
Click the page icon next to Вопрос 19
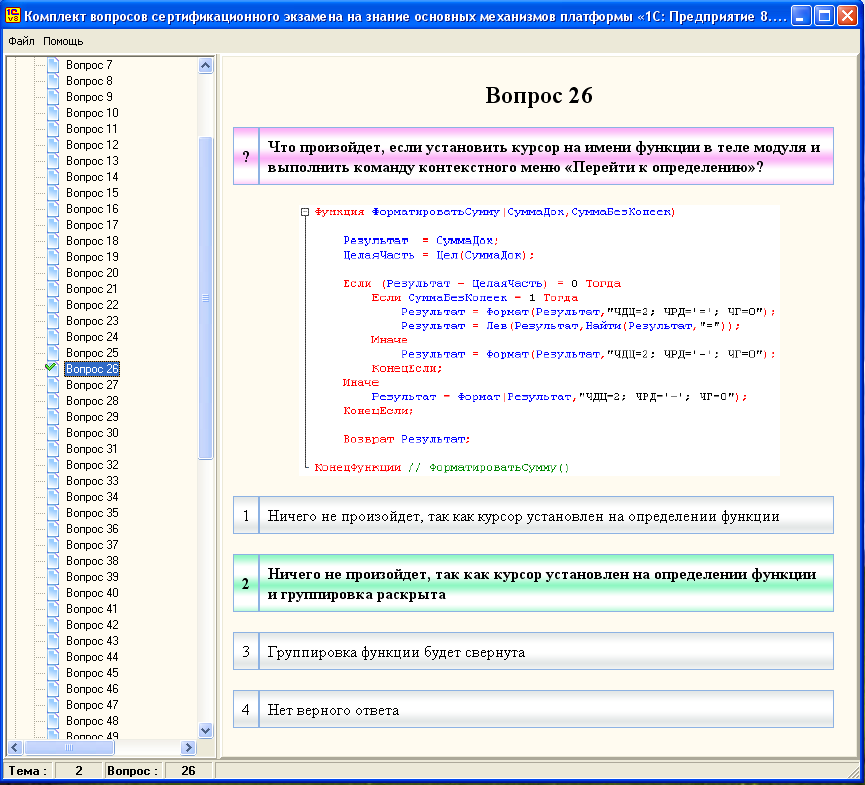(x=53, y=257)
